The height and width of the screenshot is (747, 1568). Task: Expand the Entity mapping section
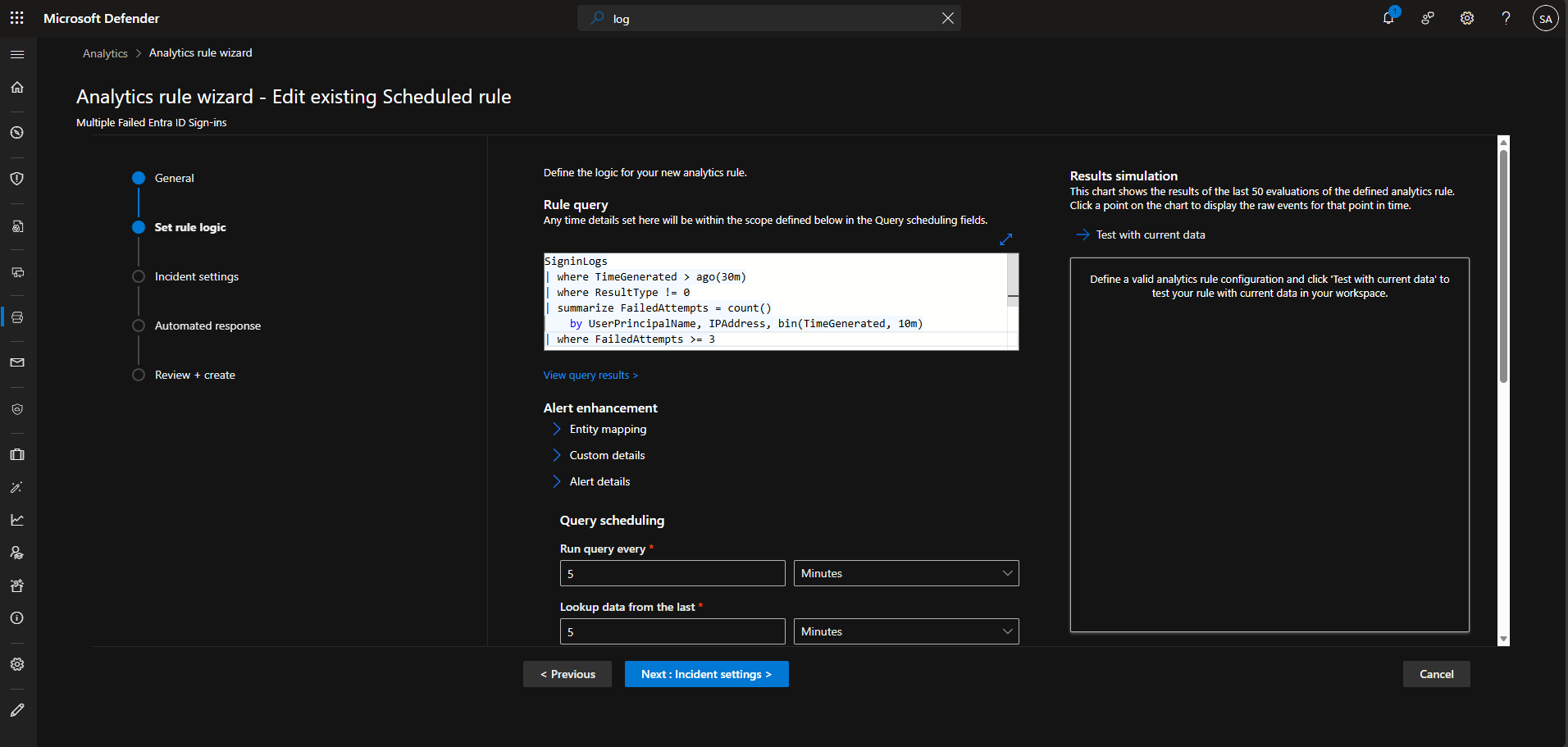[607, 429]
